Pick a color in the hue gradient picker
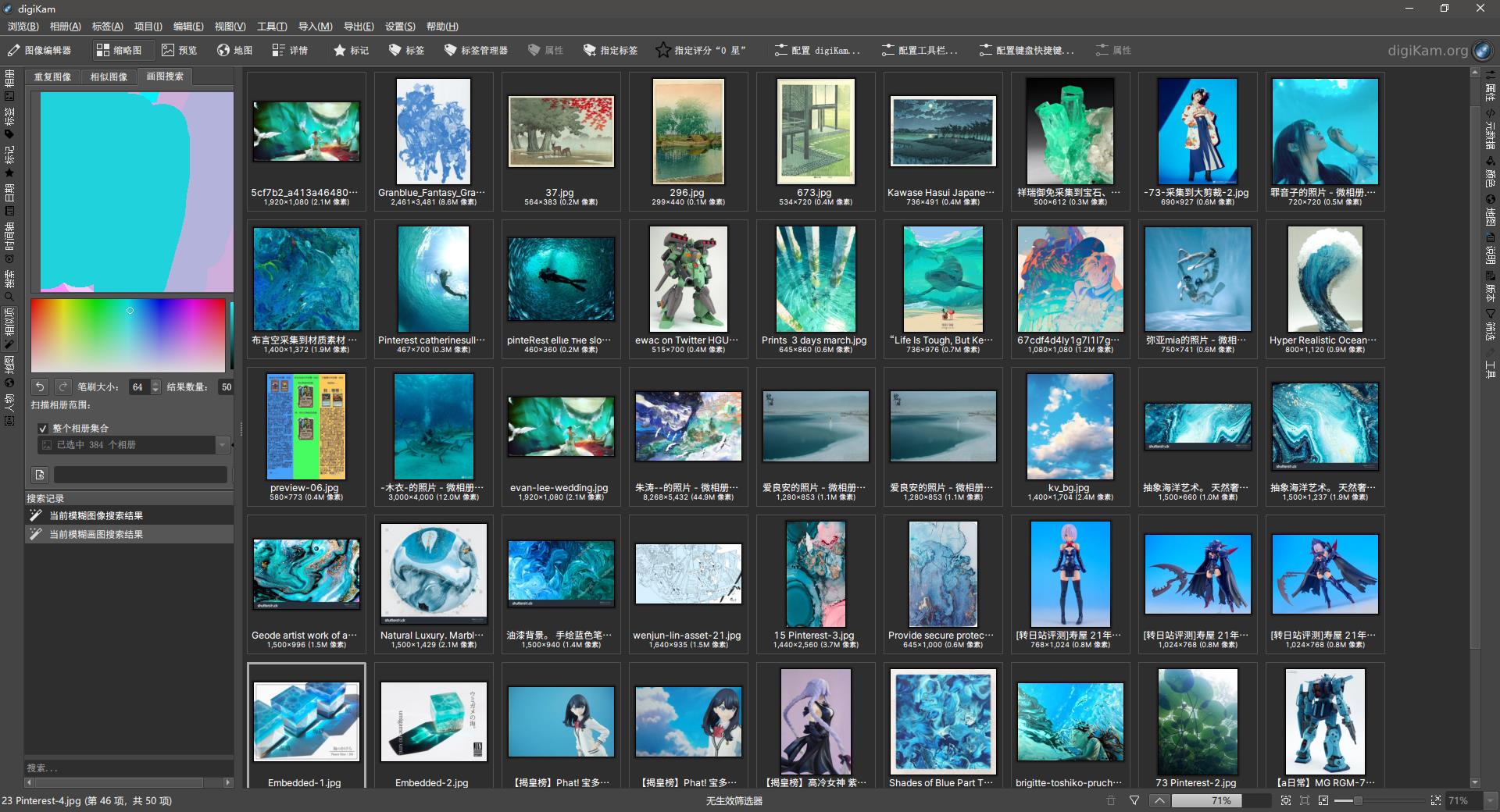Image resolution: width=1500 pixels, height=812 pixels. click(x=128, y=336)
